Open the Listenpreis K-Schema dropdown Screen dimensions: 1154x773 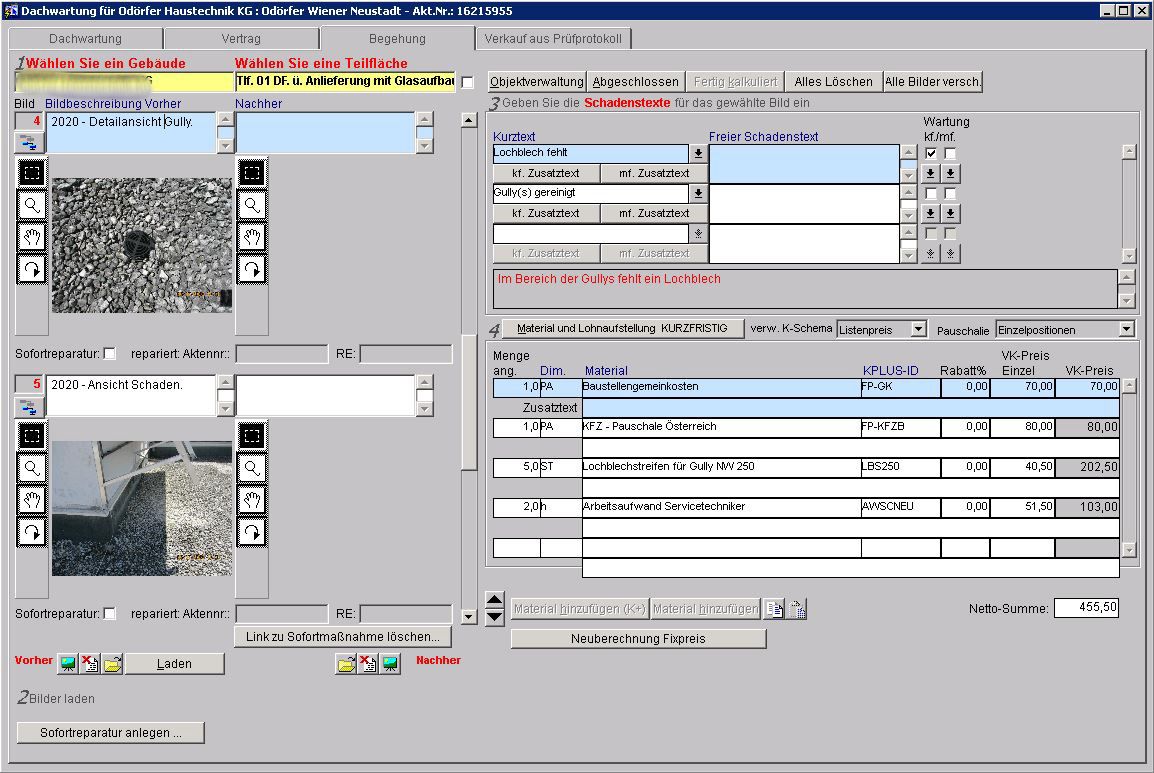pos(918,329)
